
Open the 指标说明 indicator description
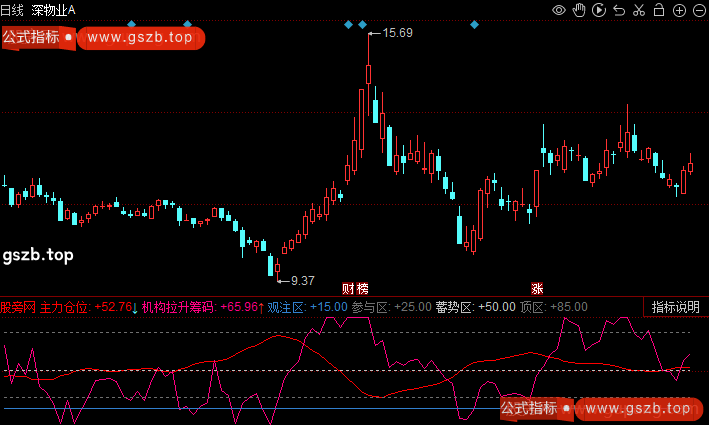coord(676,307)
